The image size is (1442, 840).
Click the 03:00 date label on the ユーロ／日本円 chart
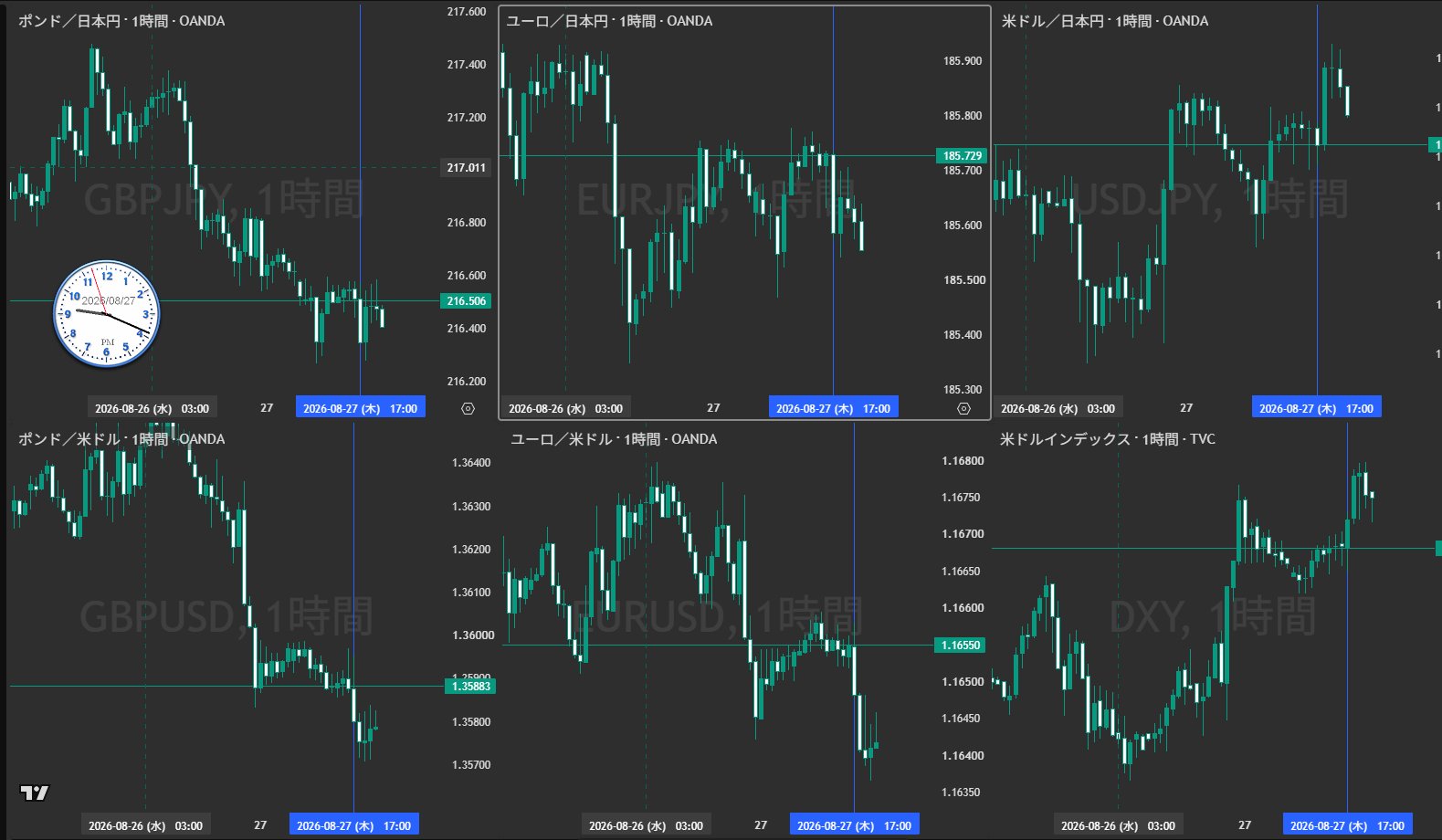[x=565, y=408]
